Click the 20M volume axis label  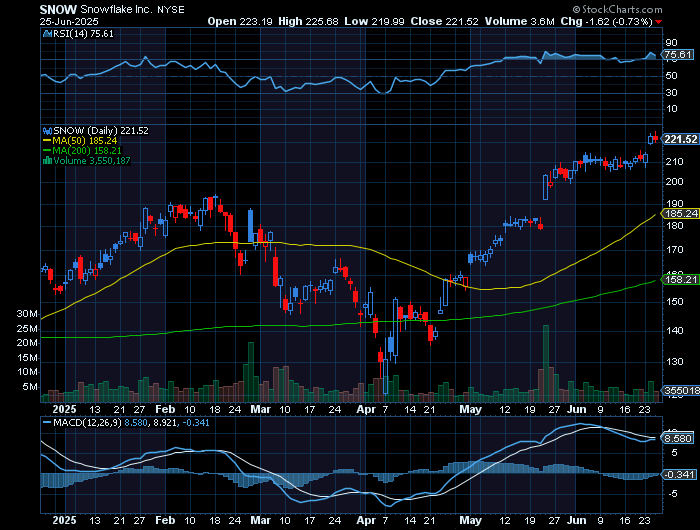pos(27,343)
